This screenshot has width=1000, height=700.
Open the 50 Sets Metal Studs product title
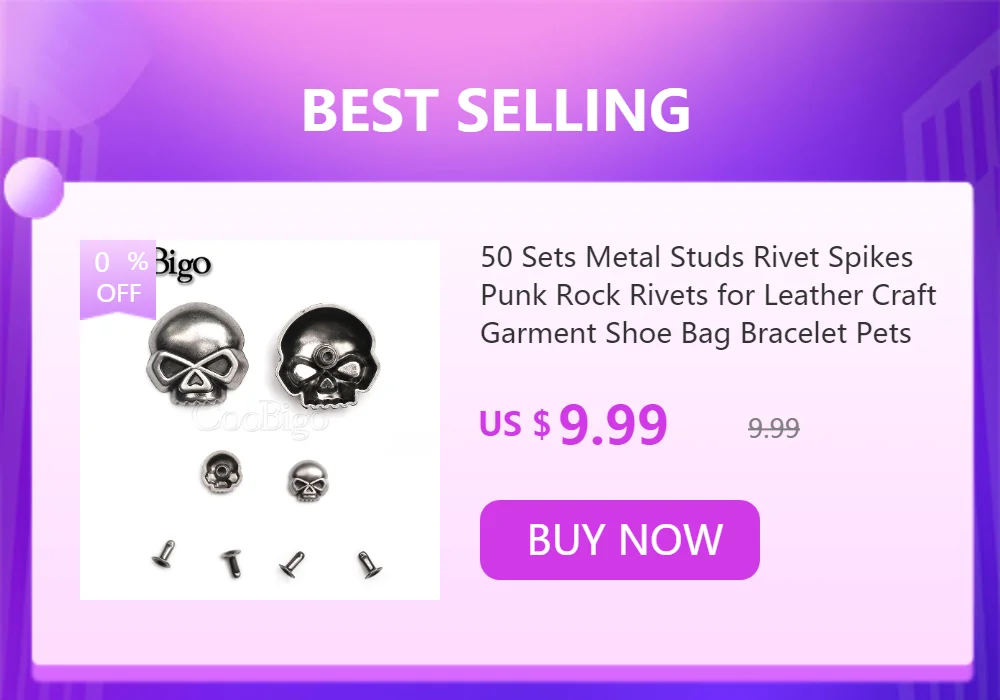coord(708,295)
